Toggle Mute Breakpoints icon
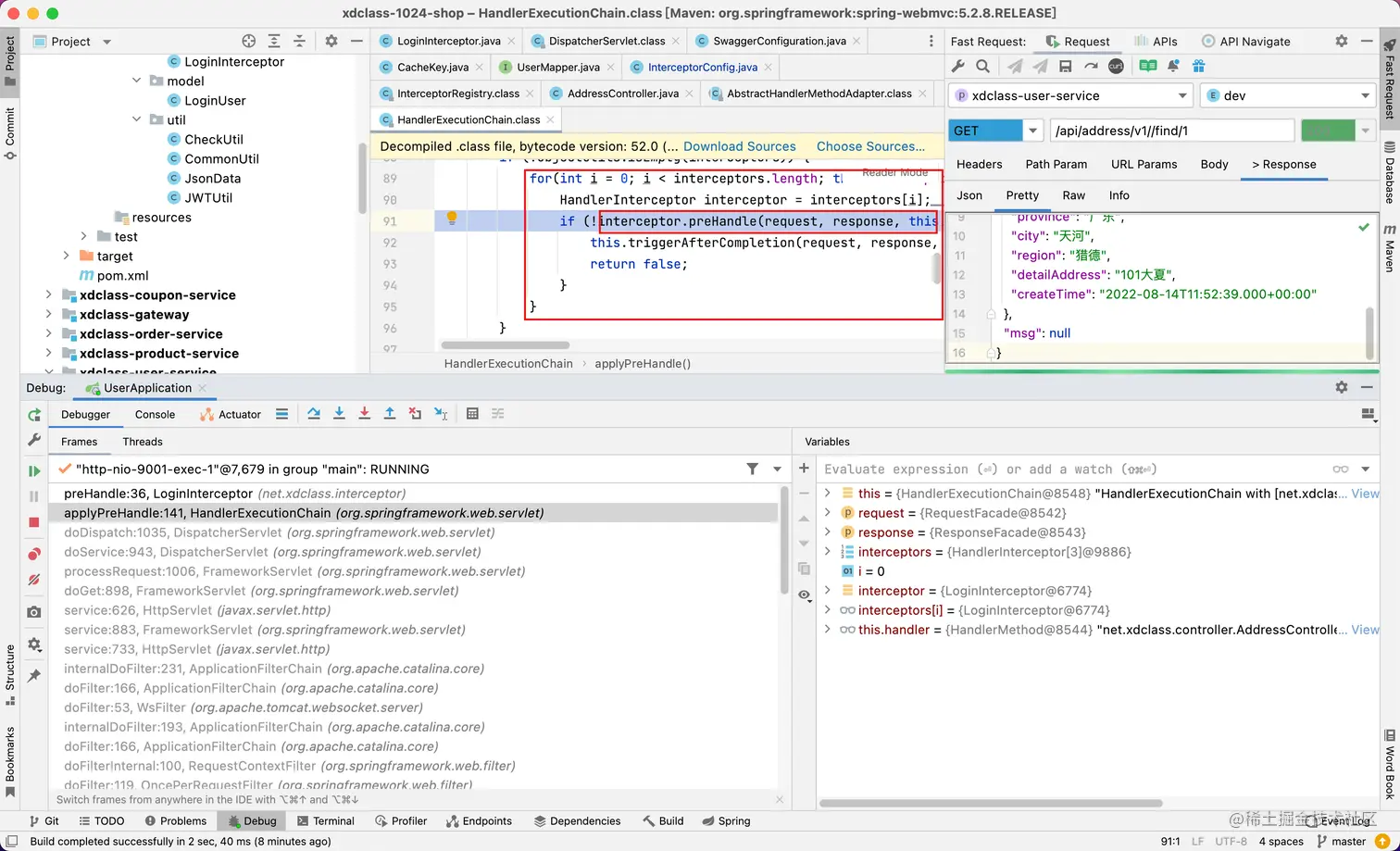The height and width of the screenshot is (851, 1400). pyautogui.click(x=34, y=580)
